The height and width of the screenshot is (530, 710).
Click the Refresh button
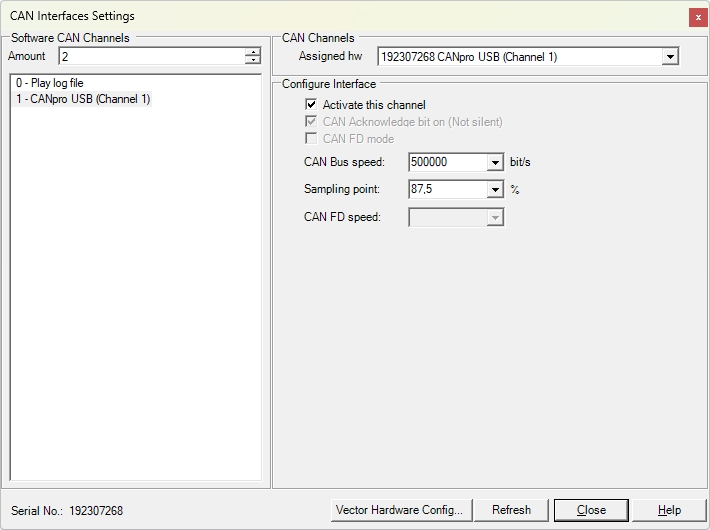[511, 510]
